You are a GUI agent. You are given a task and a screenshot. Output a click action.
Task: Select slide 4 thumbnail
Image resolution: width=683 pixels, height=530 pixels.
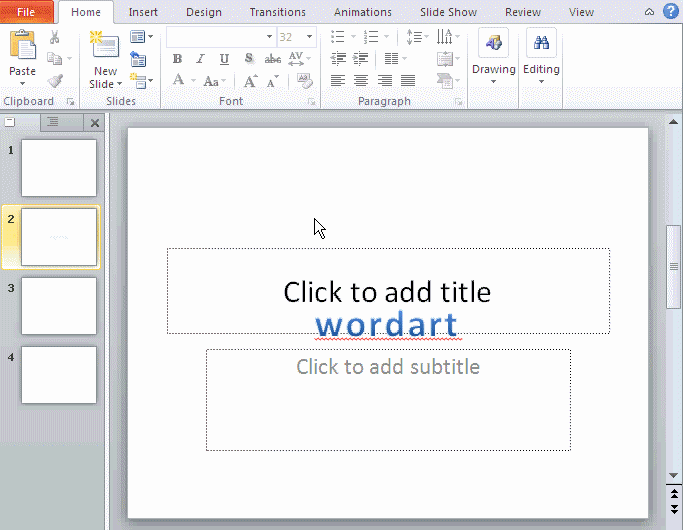[x=59, y=375]
